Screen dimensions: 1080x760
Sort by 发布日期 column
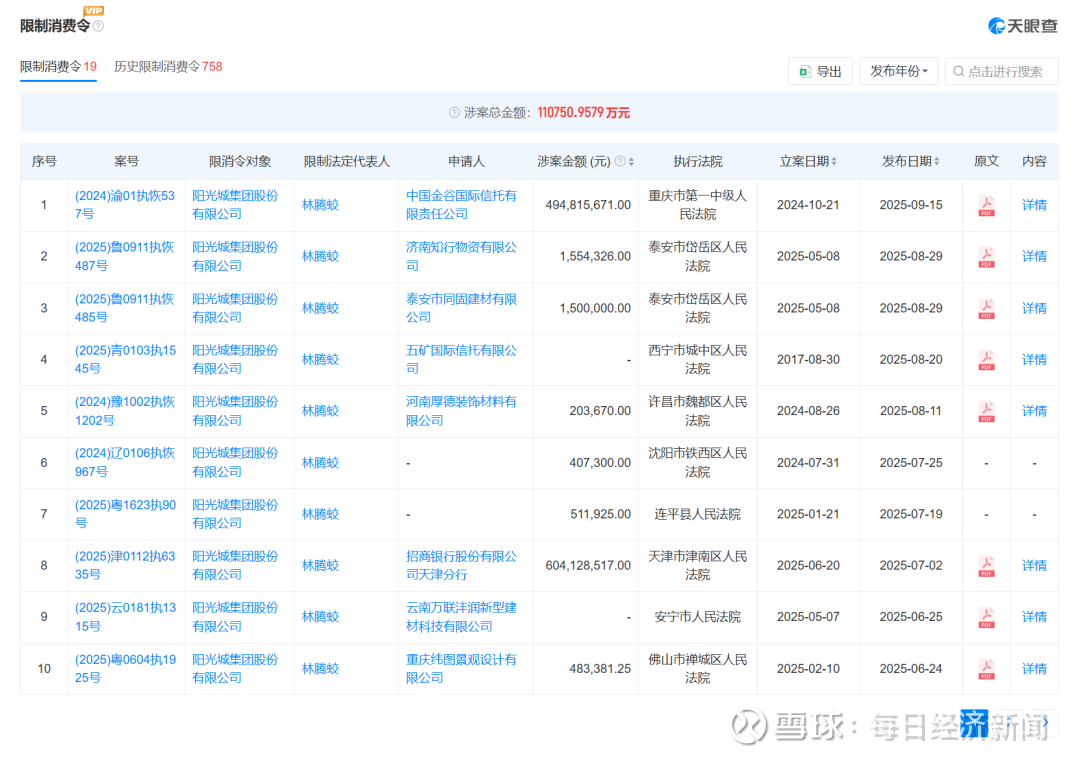point(936,162)
